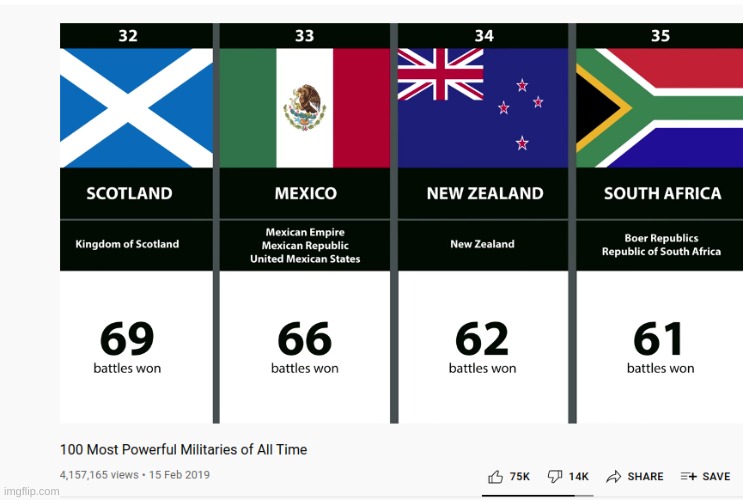743x500 pixels.
Task: Click the thumbs-up like icon
Action: click(496, 477)
